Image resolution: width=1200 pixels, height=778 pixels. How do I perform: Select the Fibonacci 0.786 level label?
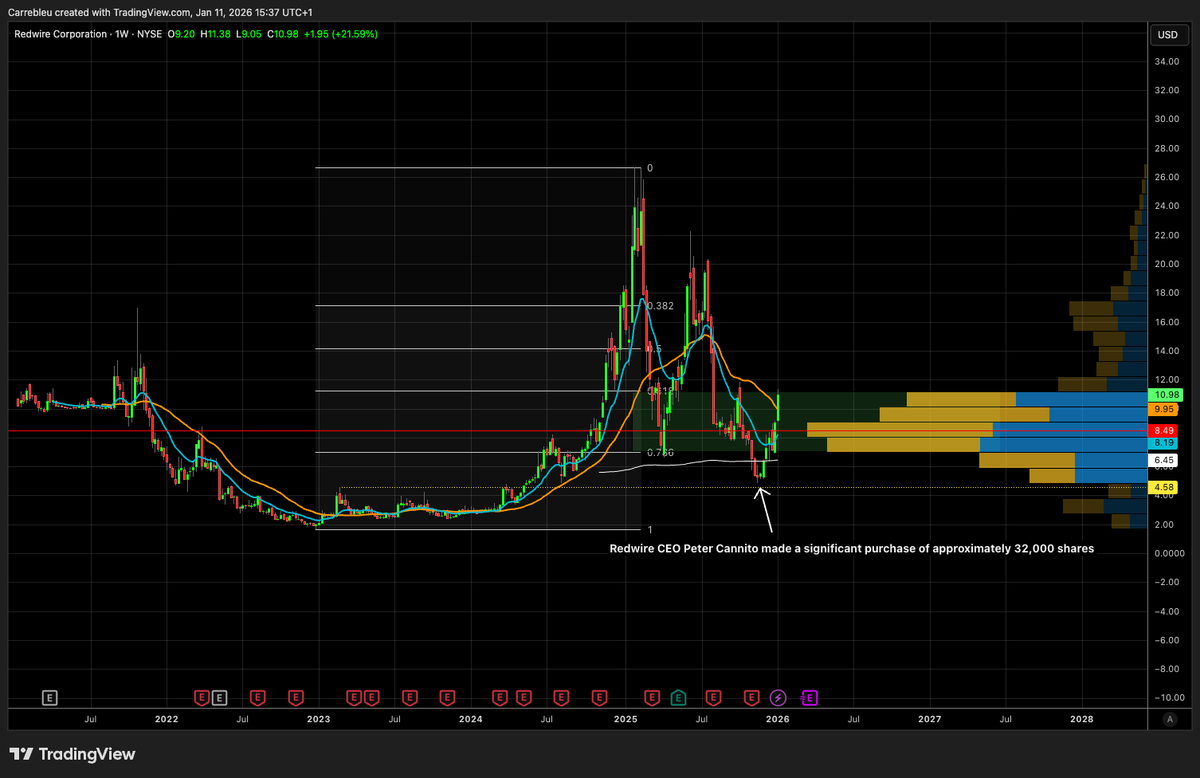[x=660, y=453]
